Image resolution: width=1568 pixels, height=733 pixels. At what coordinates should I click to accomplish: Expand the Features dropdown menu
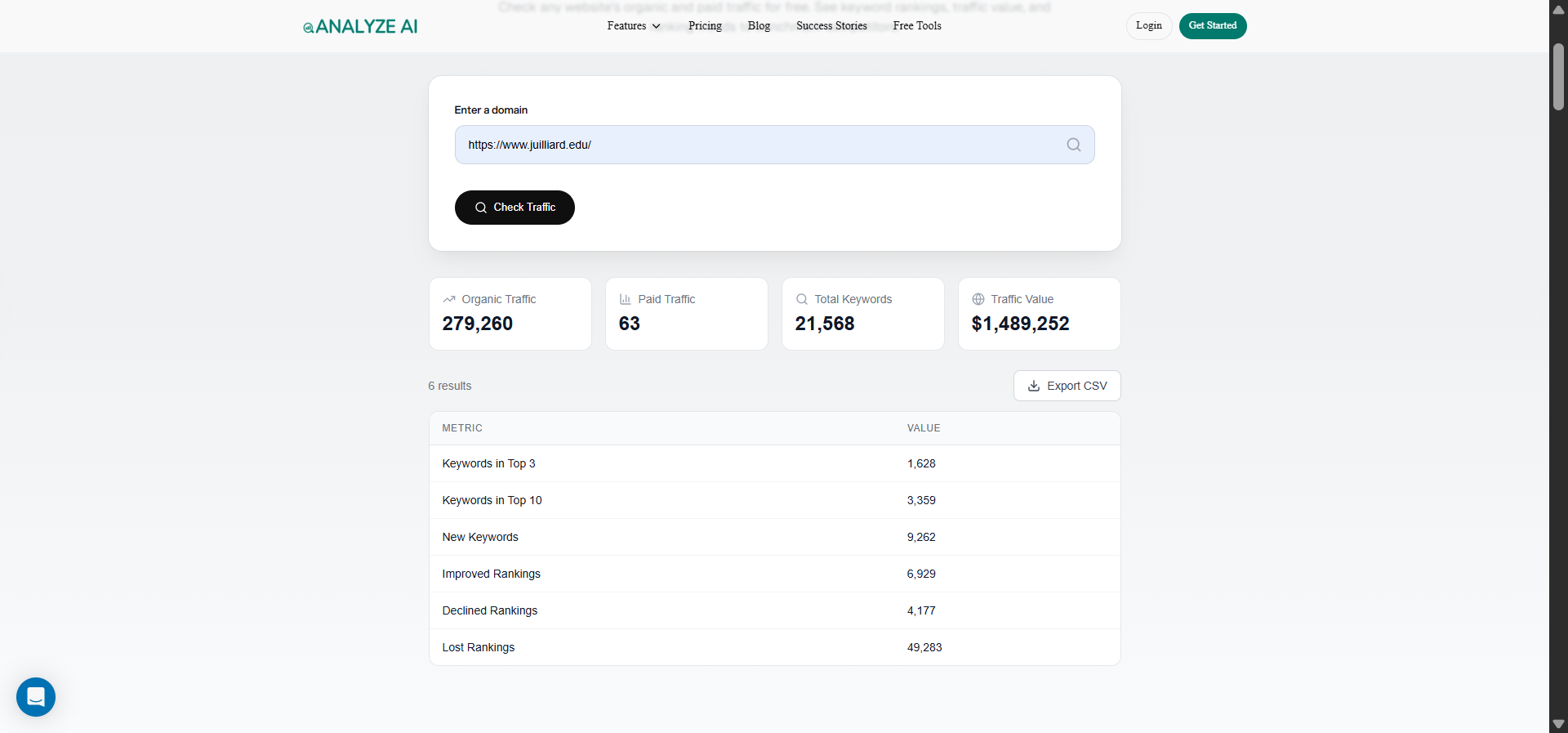634,26
